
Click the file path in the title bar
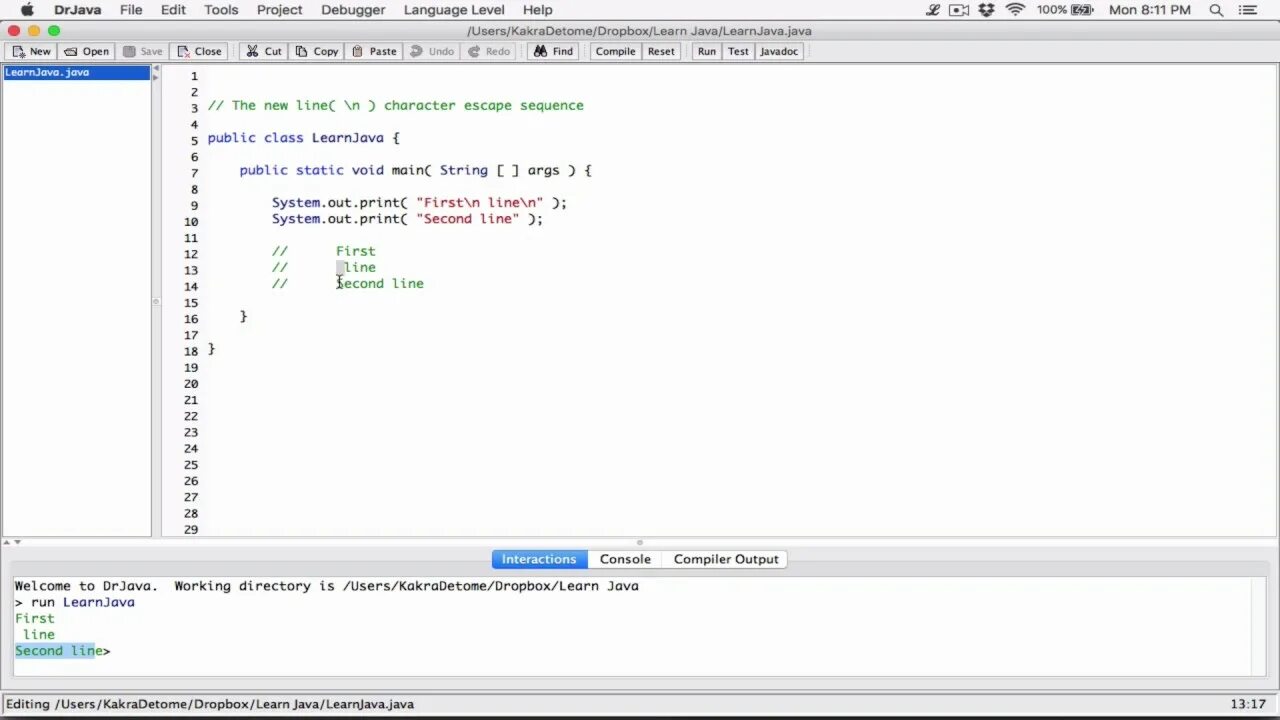pyautogui.click(x=639, y=30)
